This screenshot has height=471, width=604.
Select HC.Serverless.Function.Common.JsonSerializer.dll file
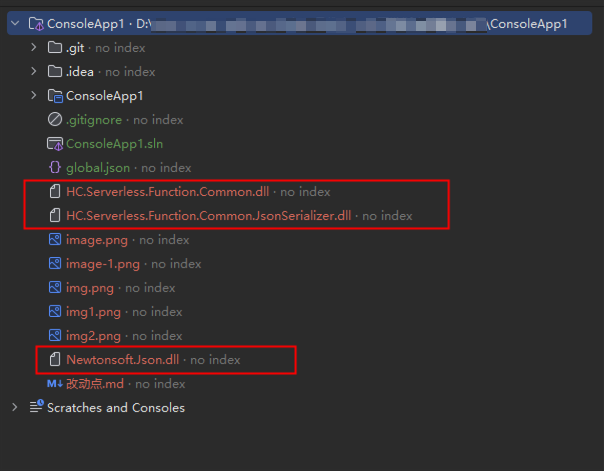pos(208,215)
